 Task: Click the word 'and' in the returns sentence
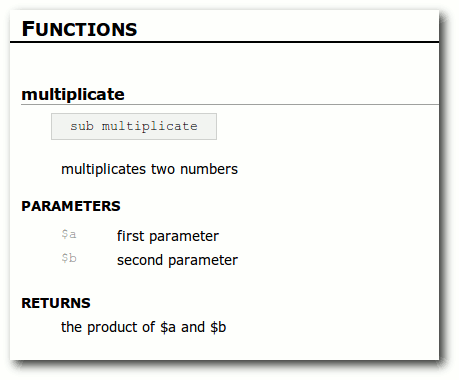point(193,327)
